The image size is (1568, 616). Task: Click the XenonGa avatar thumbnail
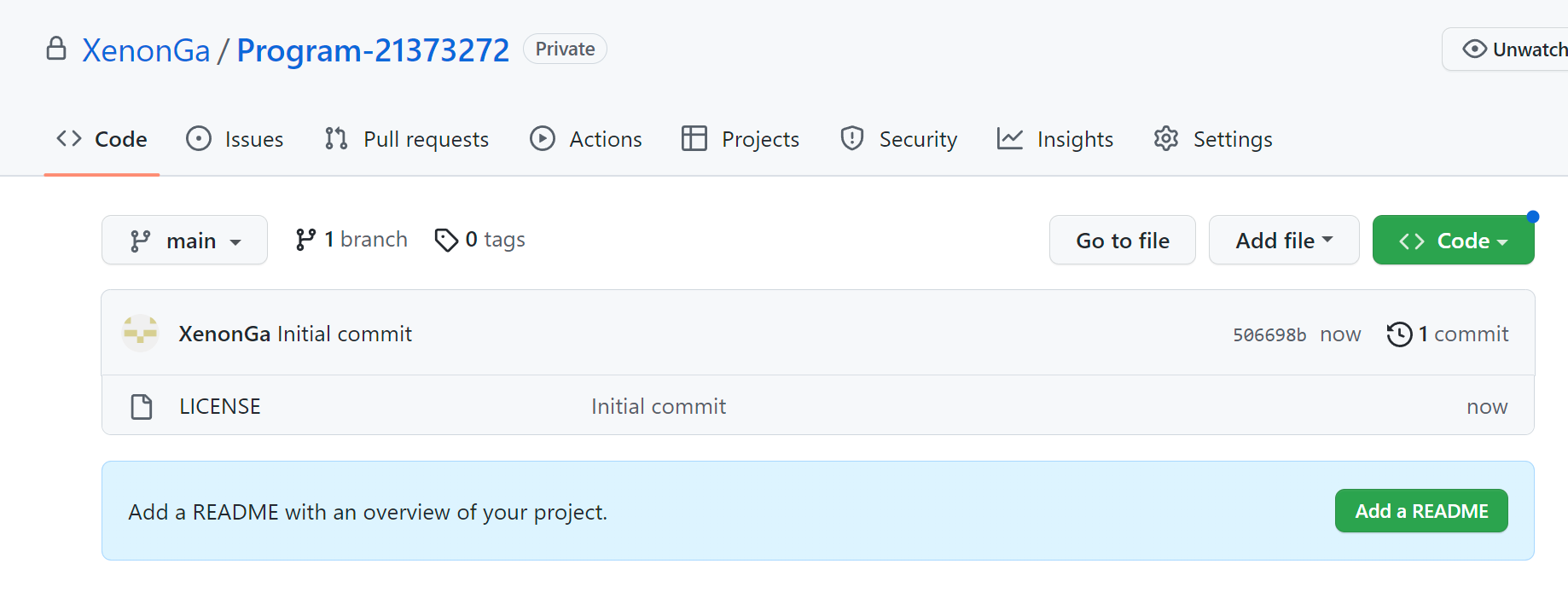point(140,334)
